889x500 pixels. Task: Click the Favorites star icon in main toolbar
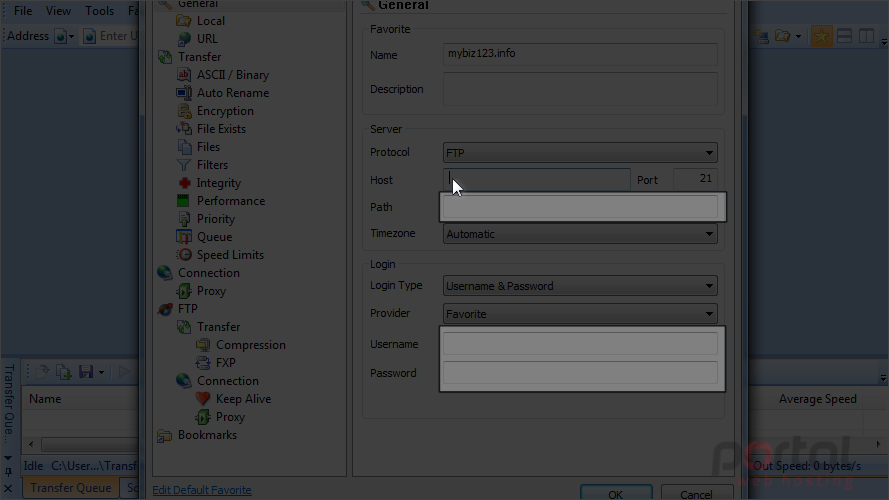(821, 36)
